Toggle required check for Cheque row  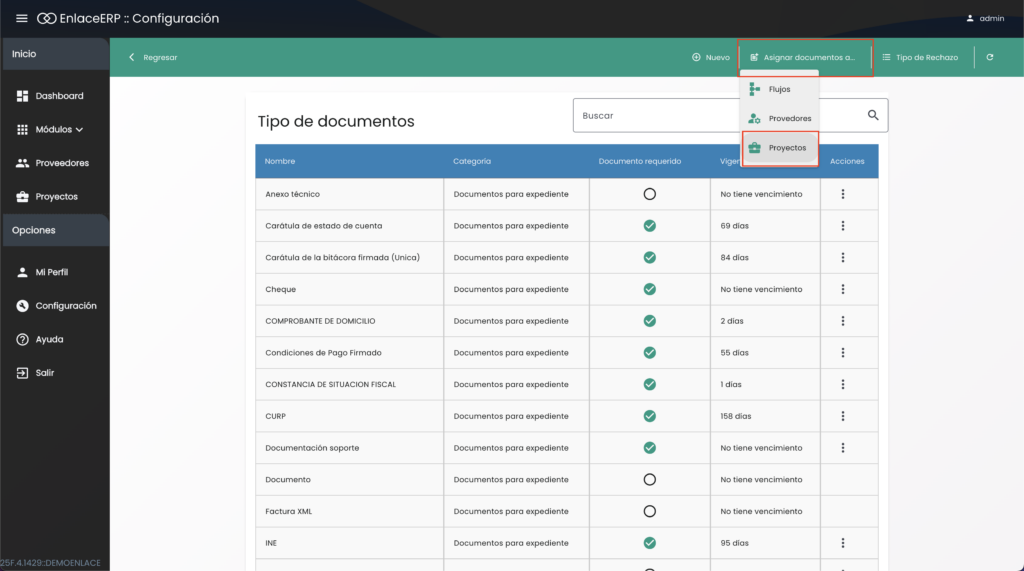(x=649, y=289)
